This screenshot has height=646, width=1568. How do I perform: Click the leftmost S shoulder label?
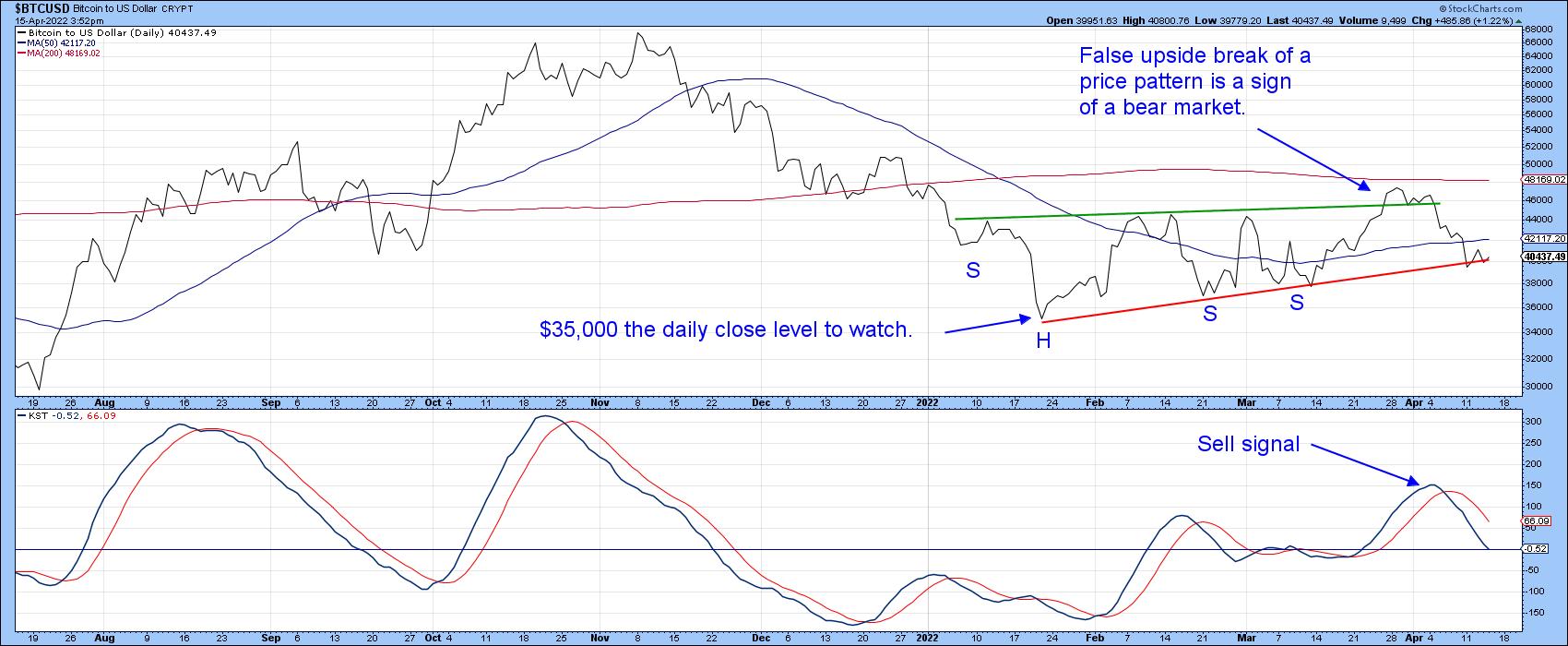[x=973, y=270]
